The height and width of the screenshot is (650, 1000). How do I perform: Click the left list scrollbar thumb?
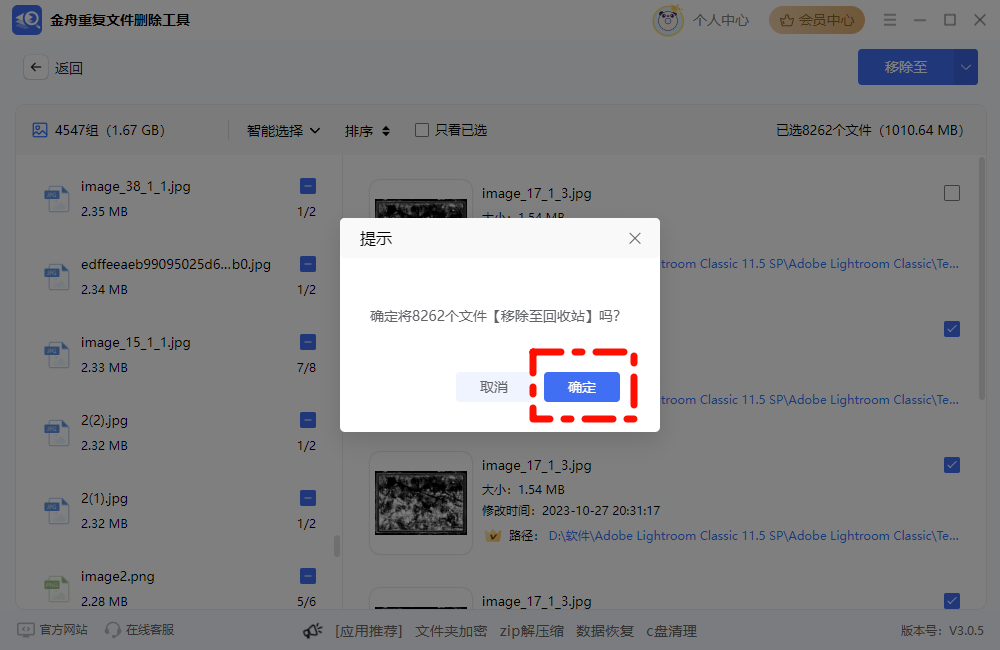tap(337, 546)
